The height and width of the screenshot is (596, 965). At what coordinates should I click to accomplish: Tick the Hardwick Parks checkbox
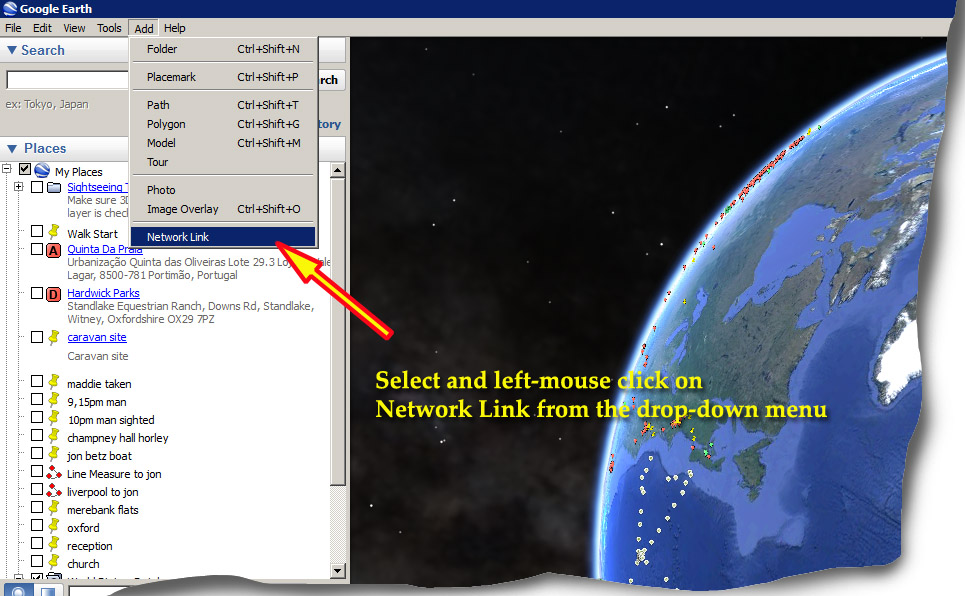pos(37,292)
